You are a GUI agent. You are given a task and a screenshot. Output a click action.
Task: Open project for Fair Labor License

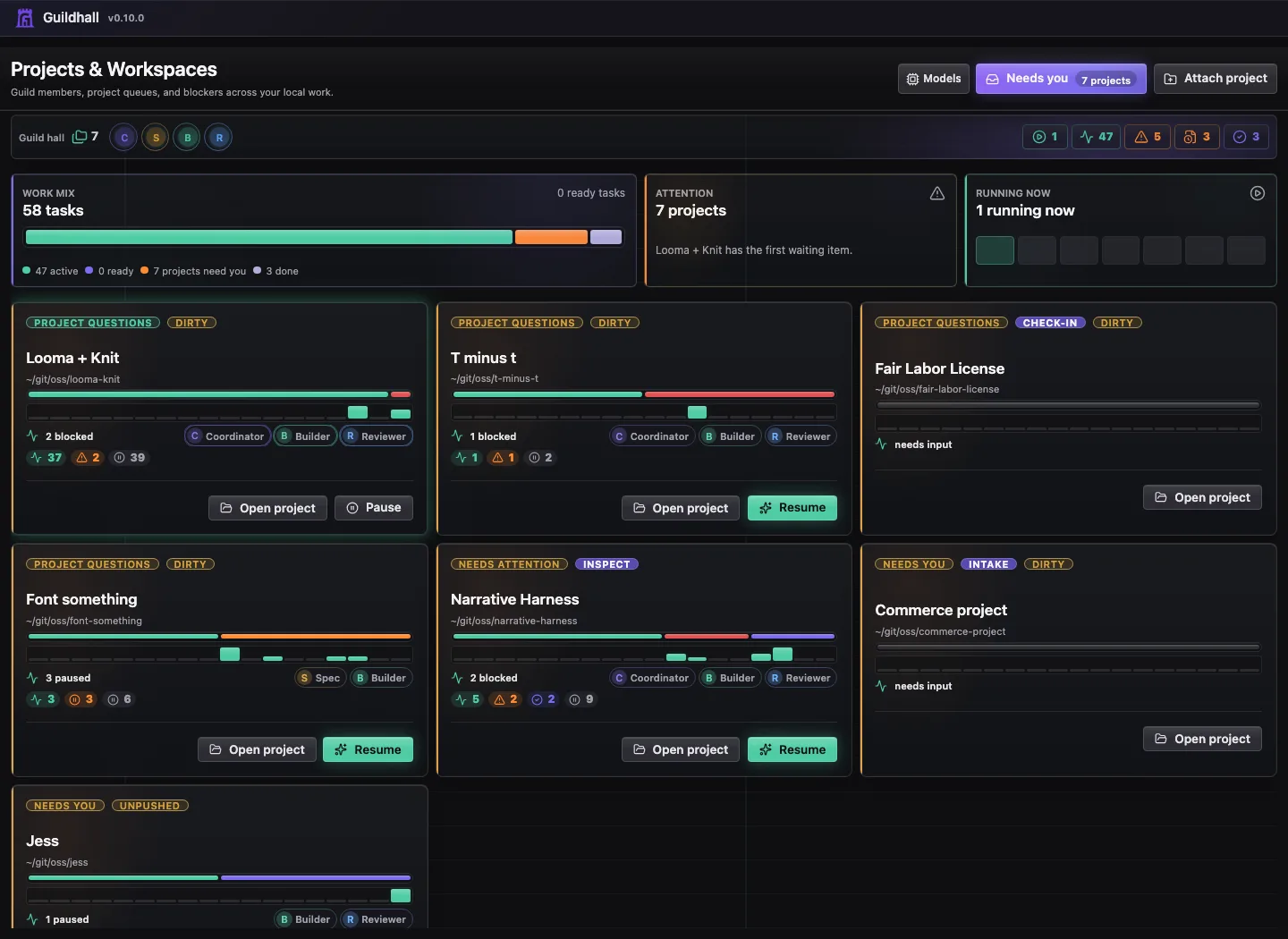(1202, 497)
